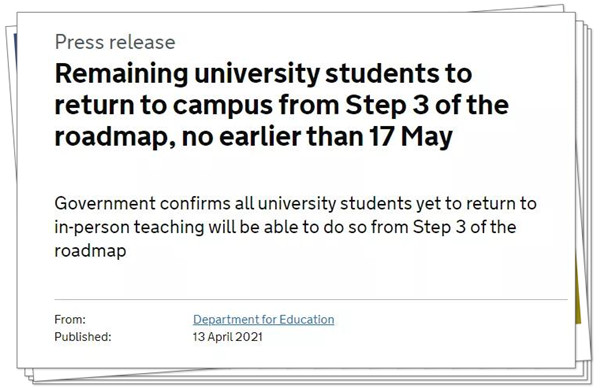Image resolution: width=600 pixels, height=388 pixels.
Task: Click the 'From:' metadata label
Action: coord(70,320)
